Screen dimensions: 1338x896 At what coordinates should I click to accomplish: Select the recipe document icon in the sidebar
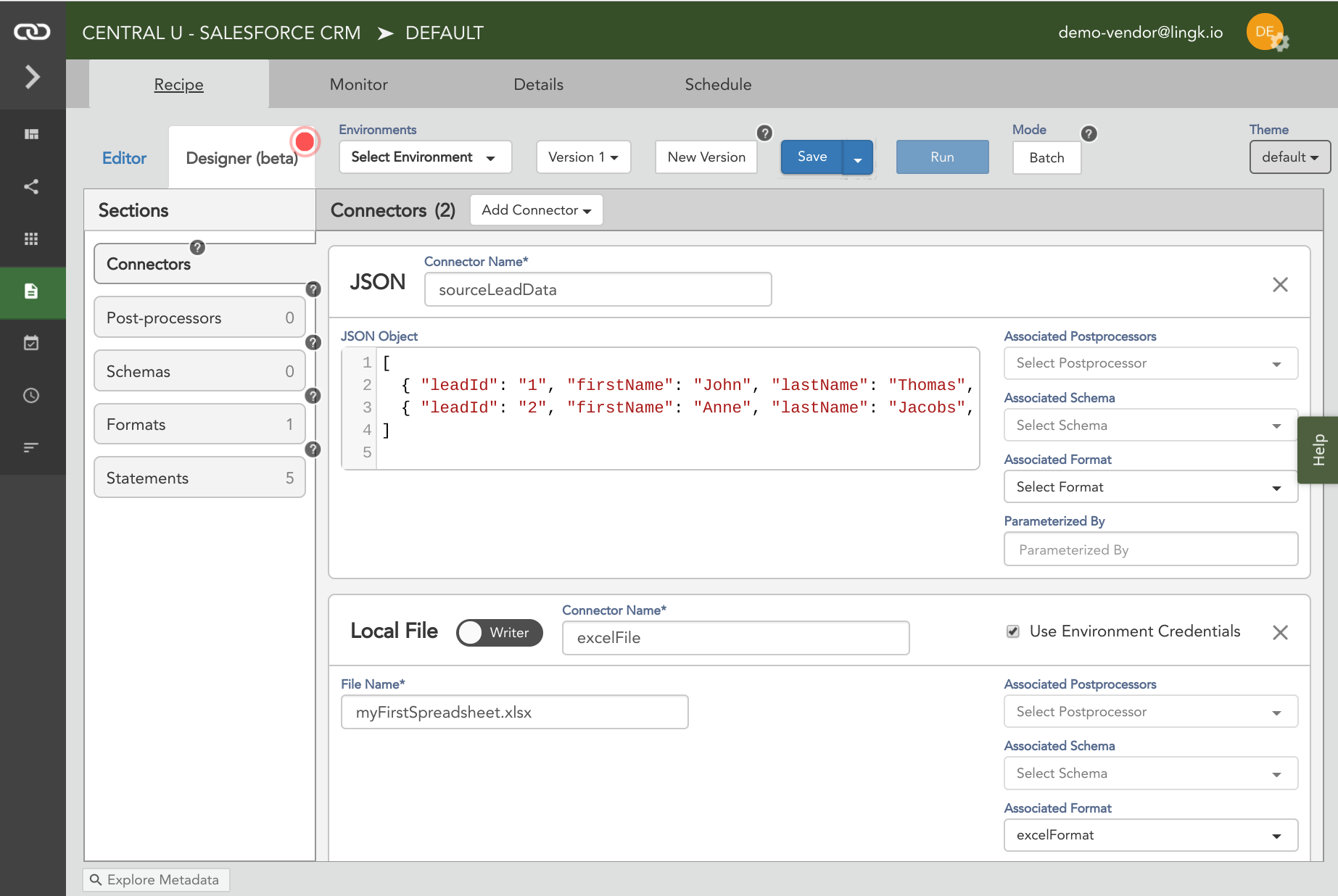[x=31, y=291]
